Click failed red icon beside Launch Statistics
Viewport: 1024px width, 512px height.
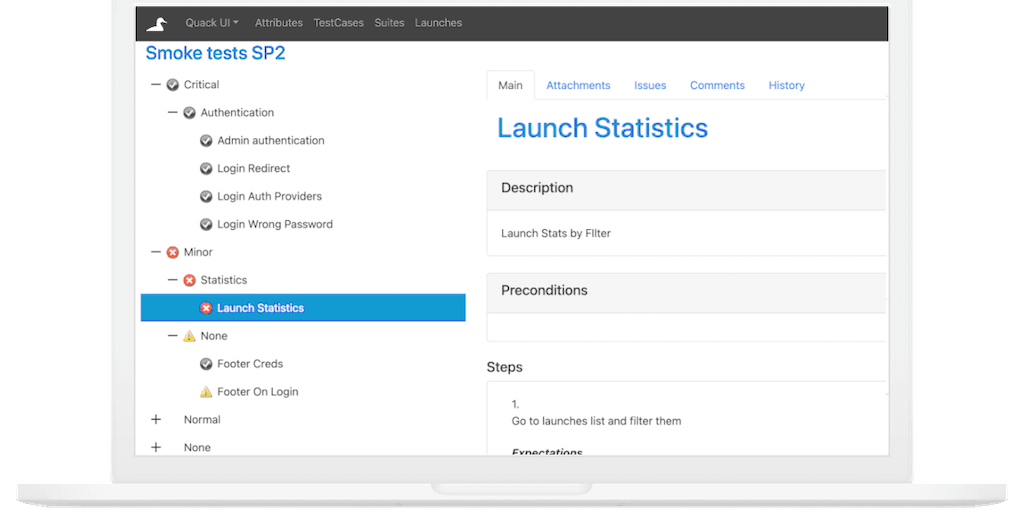tap(206, 308)
